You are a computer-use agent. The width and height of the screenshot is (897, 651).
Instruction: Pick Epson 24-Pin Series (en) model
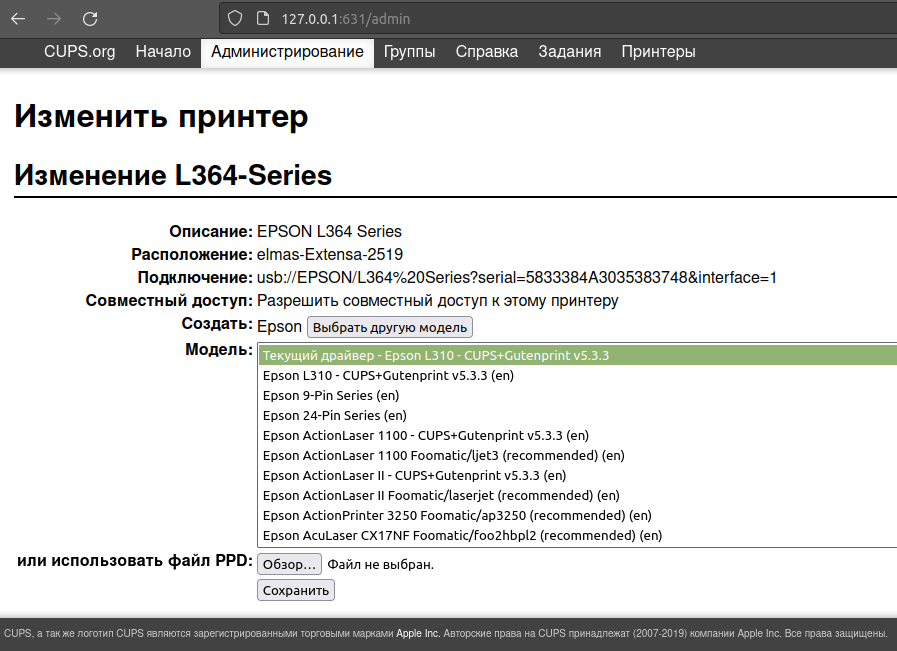pos(578,415)
